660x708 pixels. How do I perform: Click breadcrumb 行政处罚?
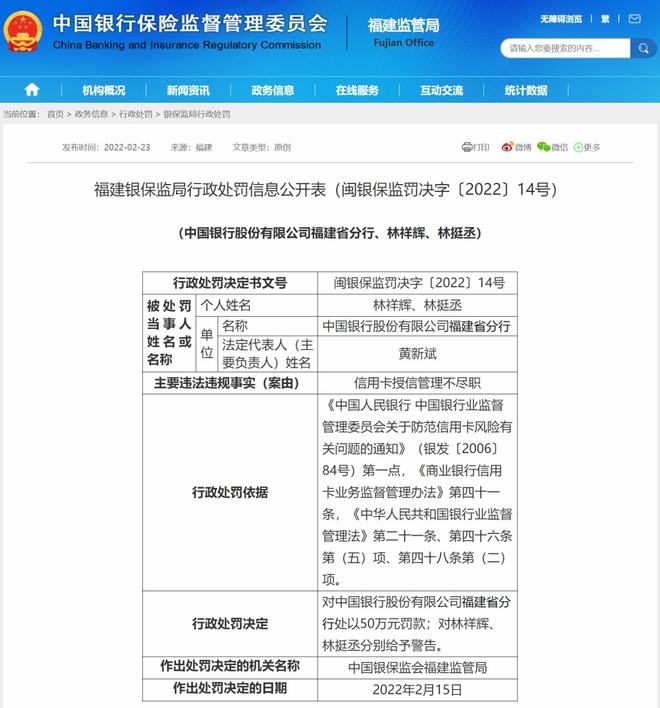(x=135, y=114)
